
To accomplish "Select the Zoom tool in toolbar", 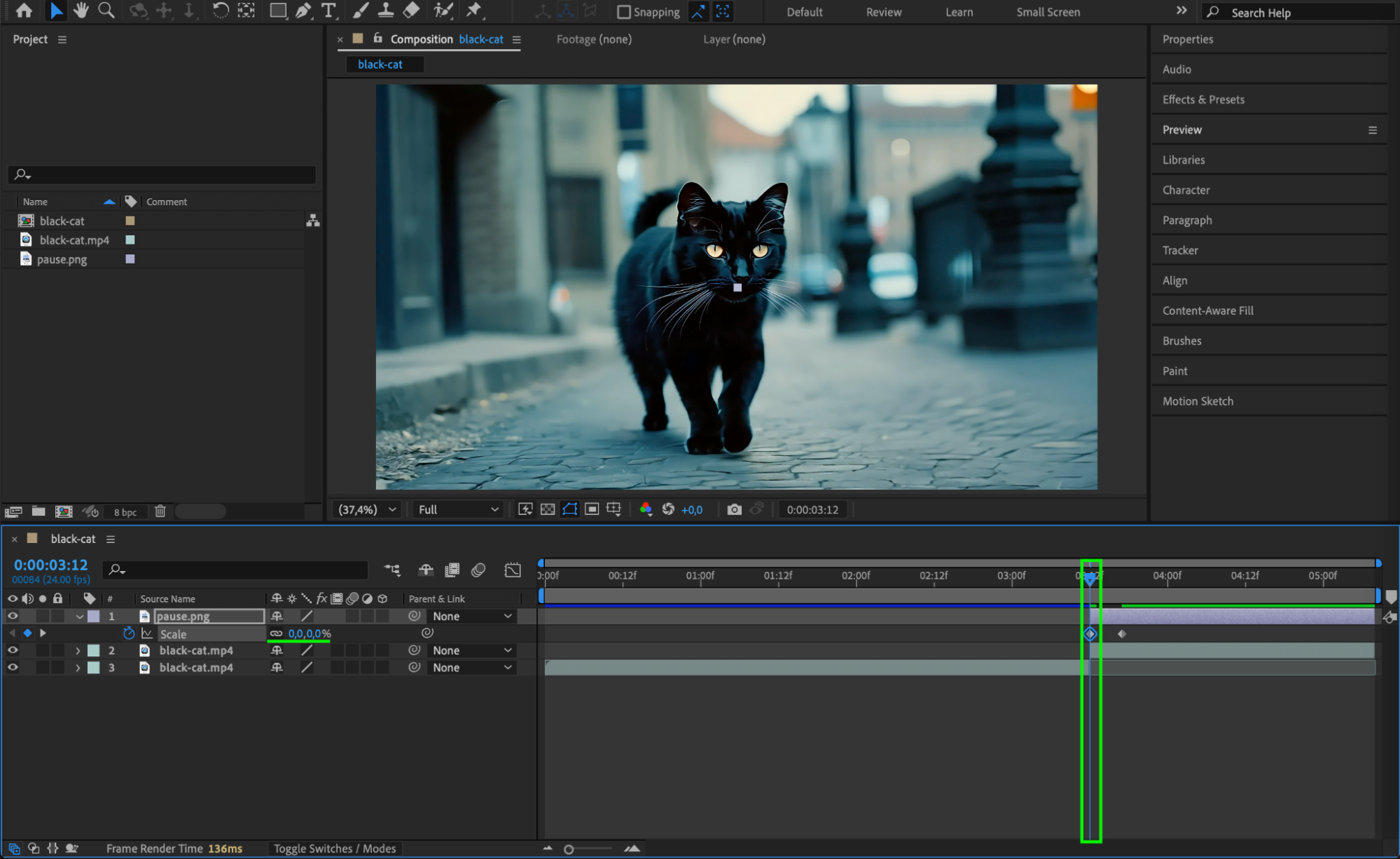I will 106,11.
